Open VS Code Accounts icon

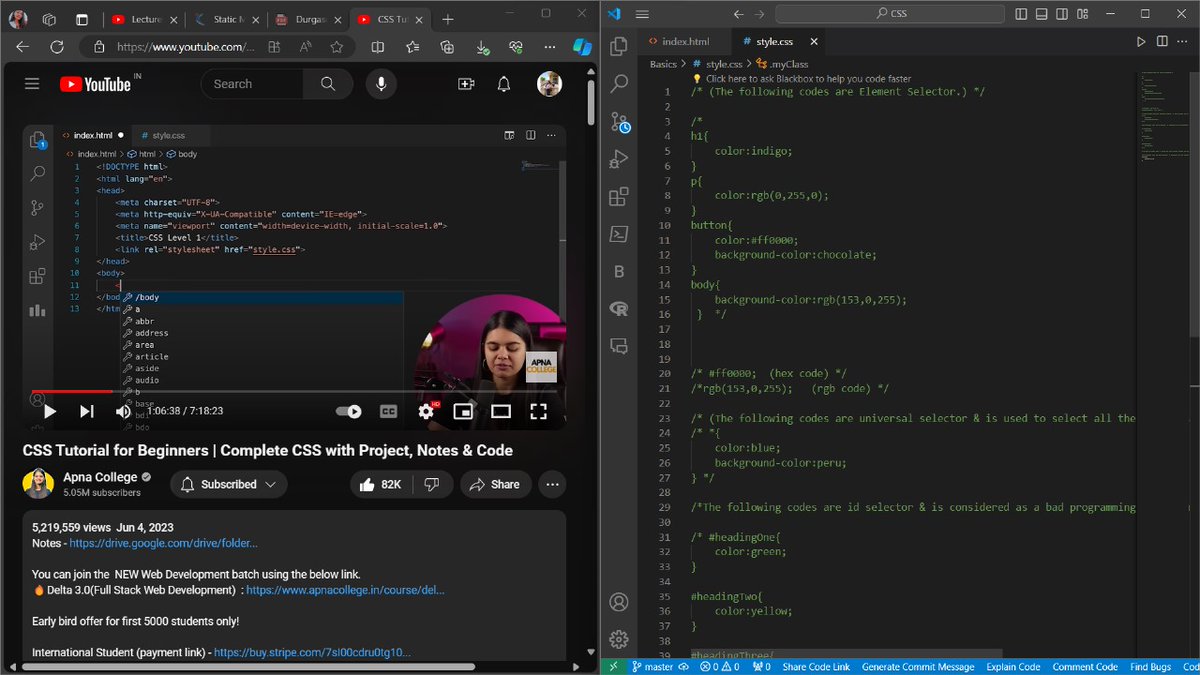[619, 602]
